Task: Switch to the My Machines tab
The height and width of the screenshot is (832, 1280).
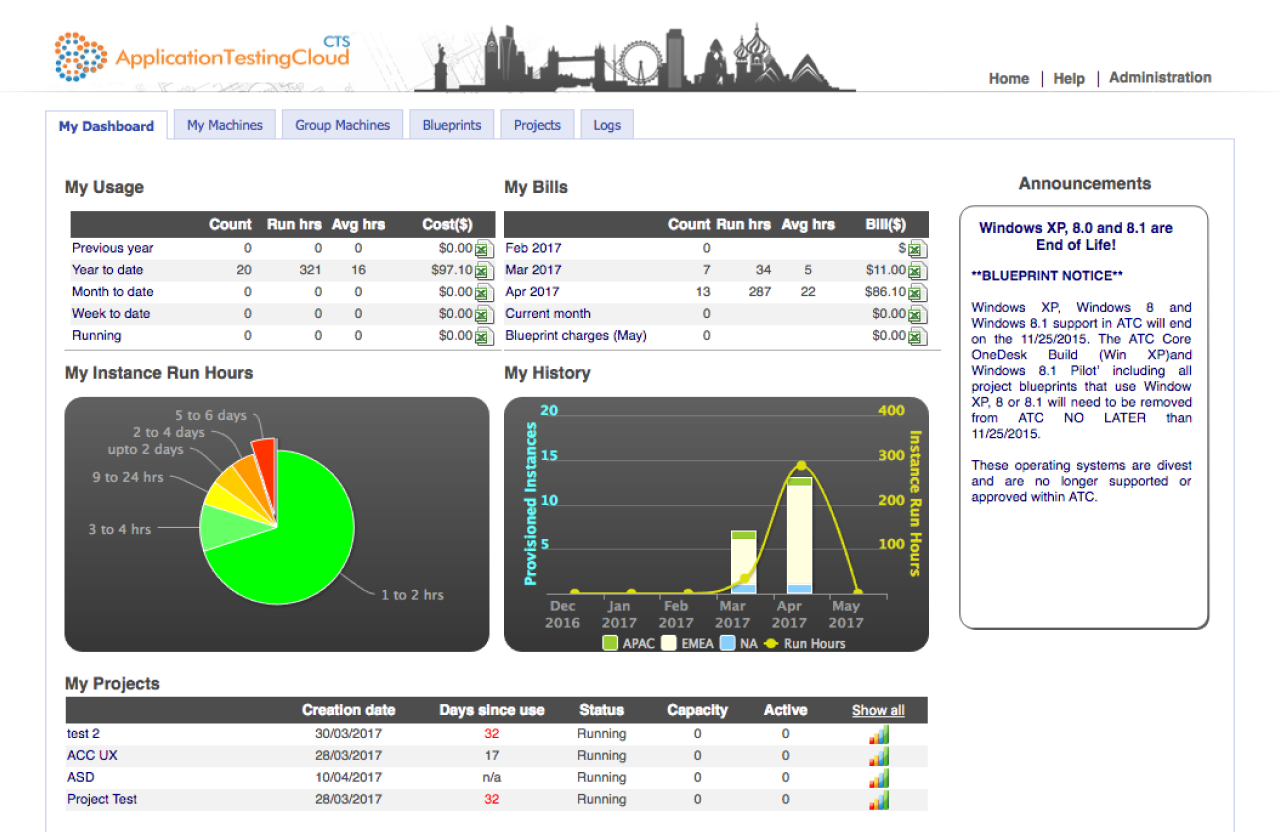Action: 224,125
